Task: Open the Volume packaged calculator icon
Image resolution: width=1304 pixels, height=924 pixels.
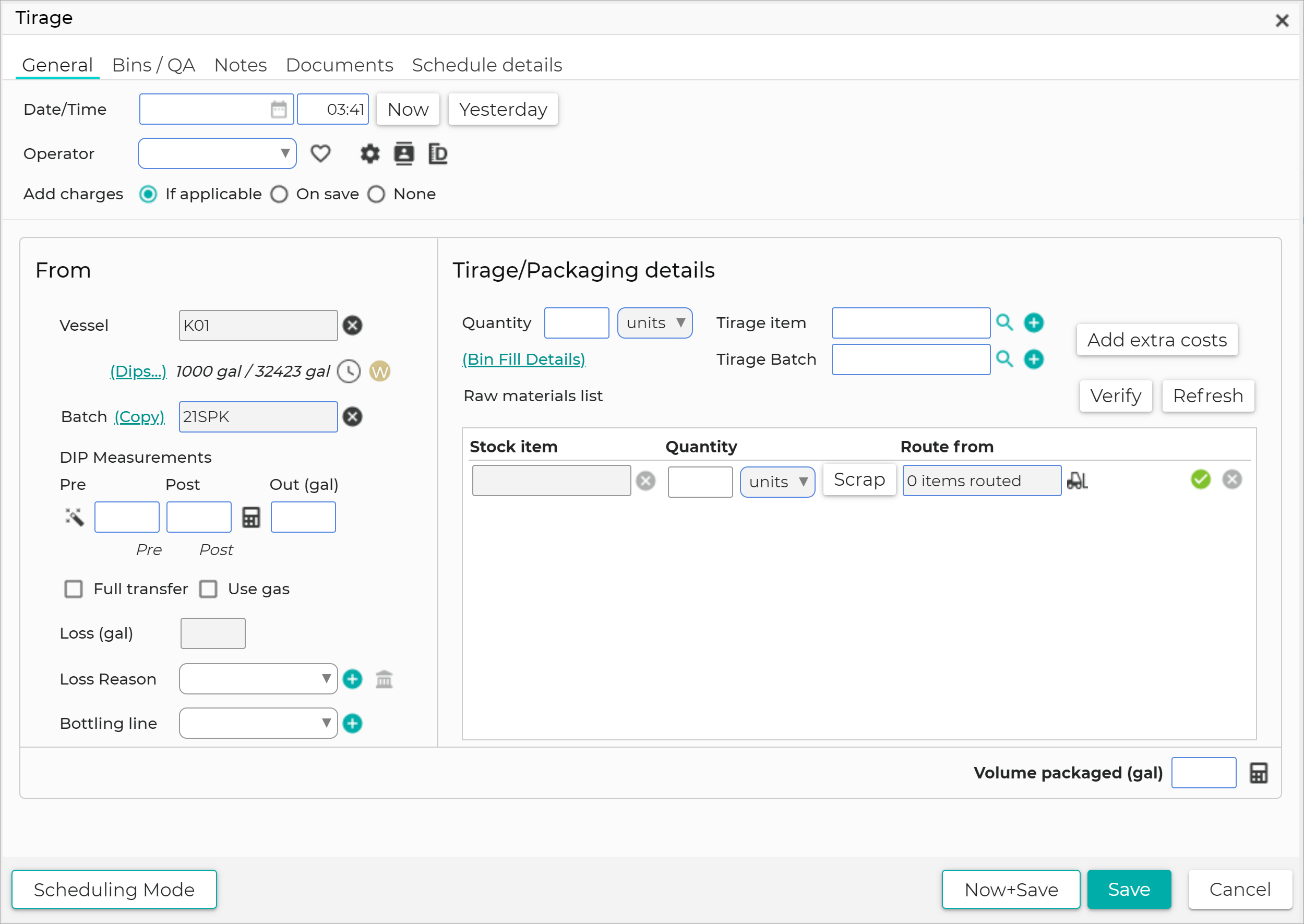Action: [1259, 773]
